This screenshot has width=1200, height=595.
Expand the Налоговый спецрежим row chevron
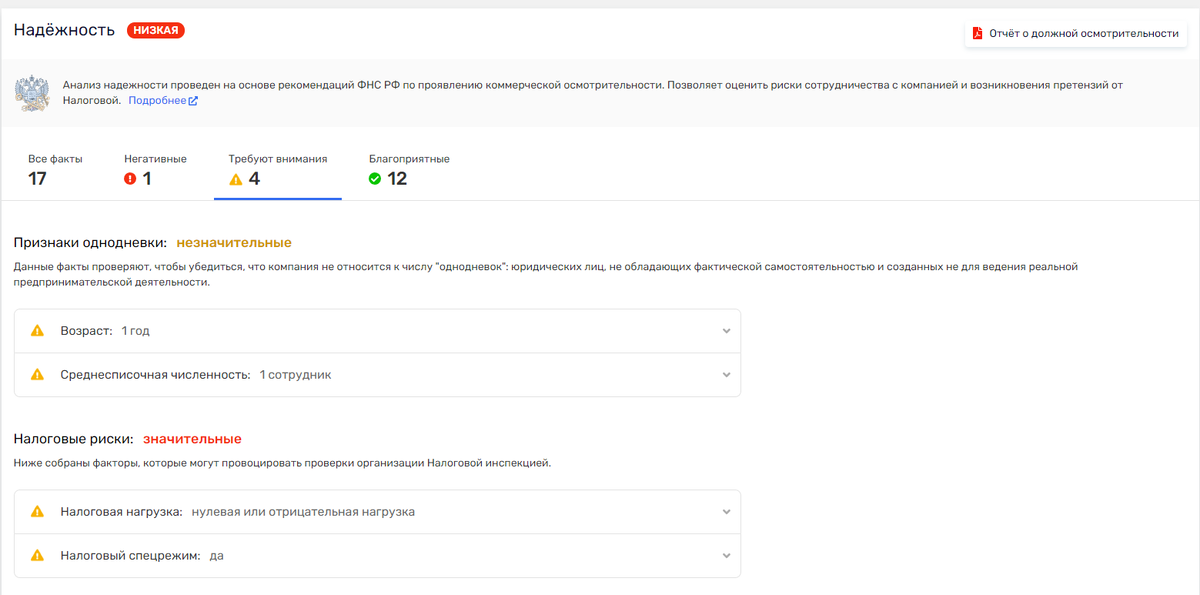727,555
